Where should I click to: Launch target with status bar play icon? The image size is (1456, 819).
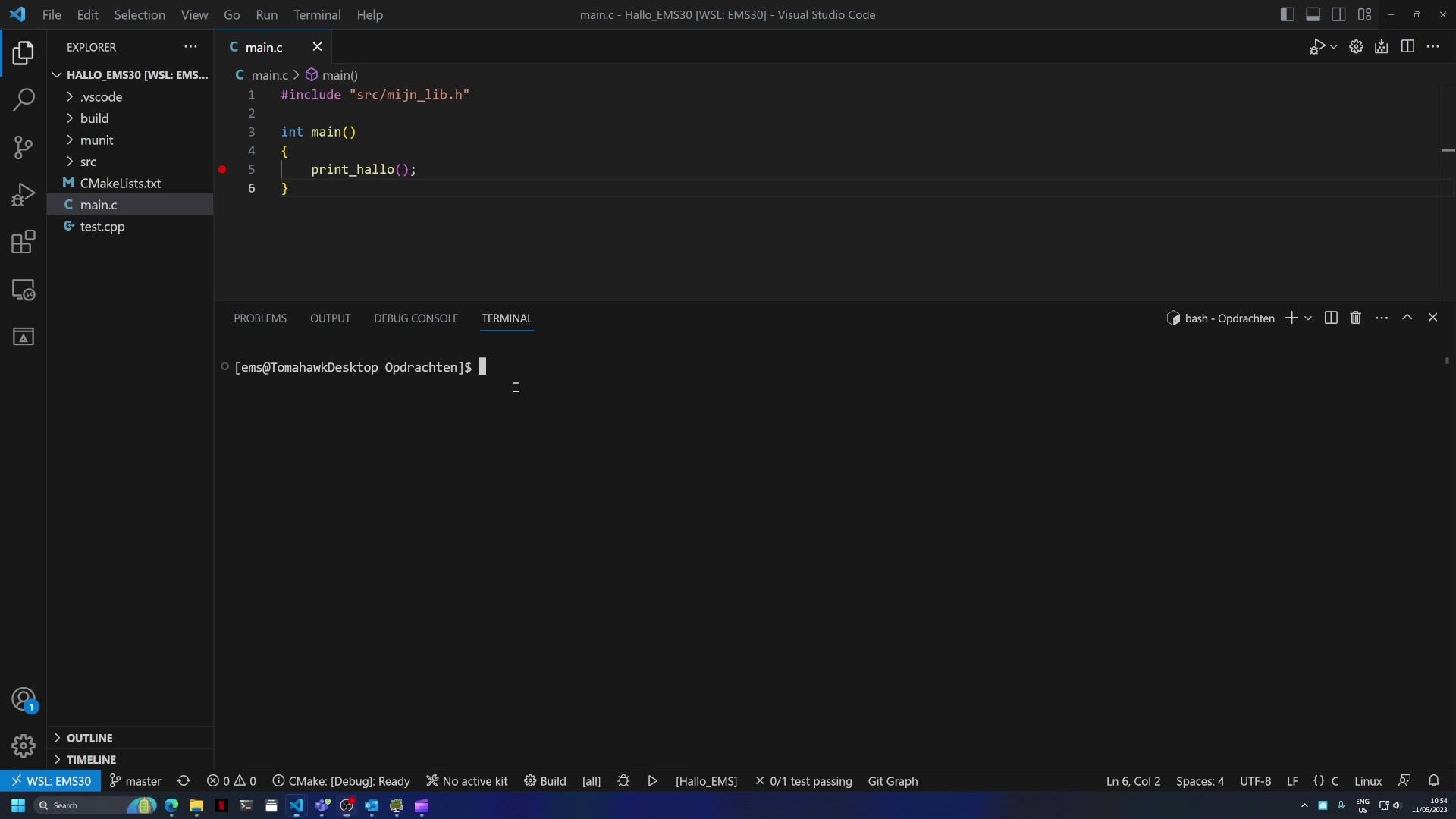point(653,781)
